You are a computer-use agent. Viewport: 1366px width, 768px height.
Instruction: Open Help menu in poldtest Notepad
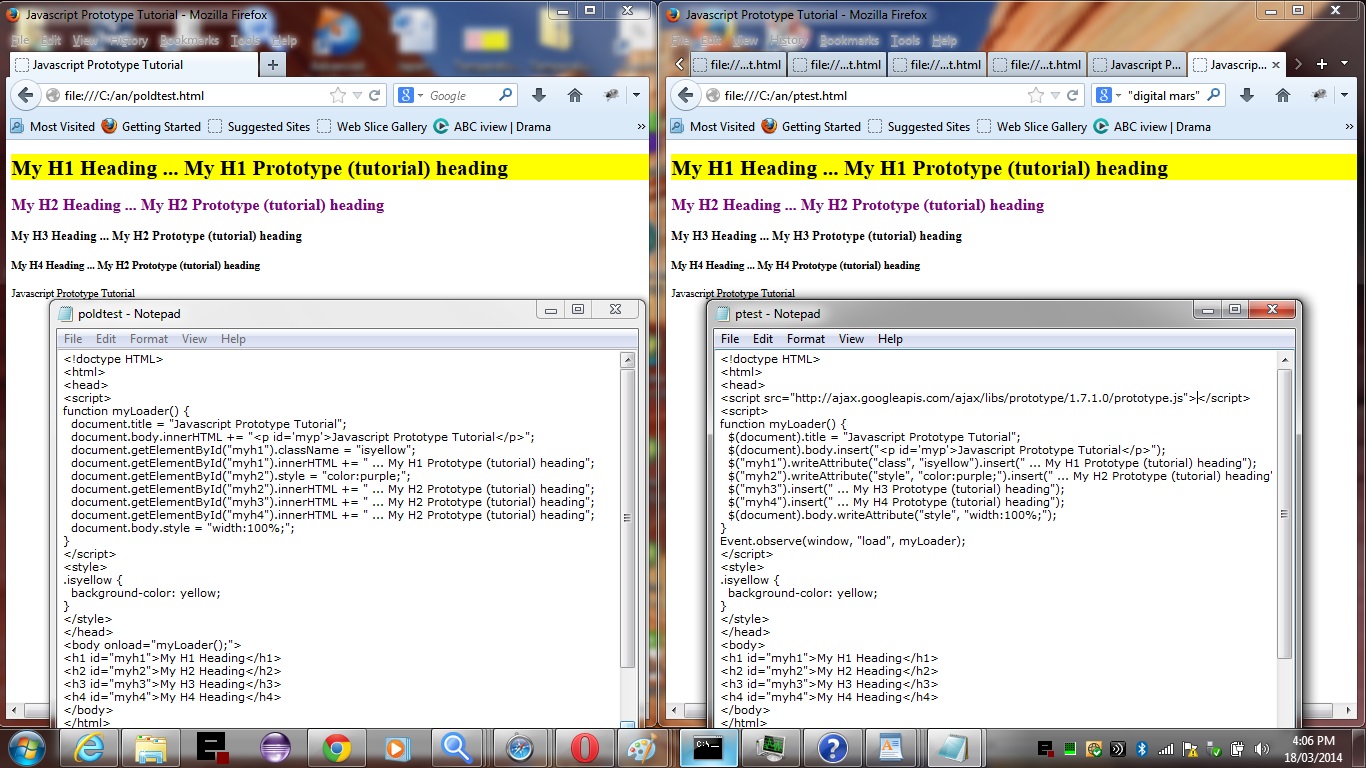coord(233,339)
